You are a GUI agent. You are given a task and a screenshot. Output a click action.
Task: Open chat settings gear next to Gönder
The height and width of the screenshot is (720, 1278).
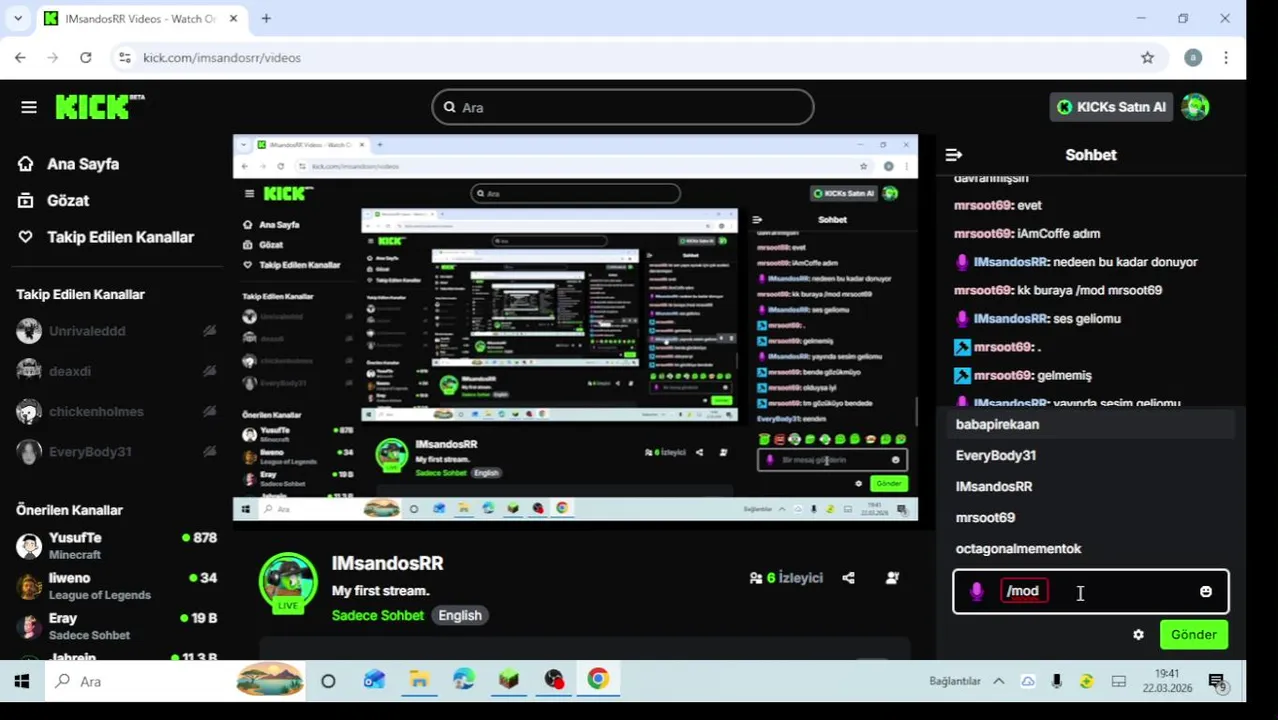[1138, 635]
